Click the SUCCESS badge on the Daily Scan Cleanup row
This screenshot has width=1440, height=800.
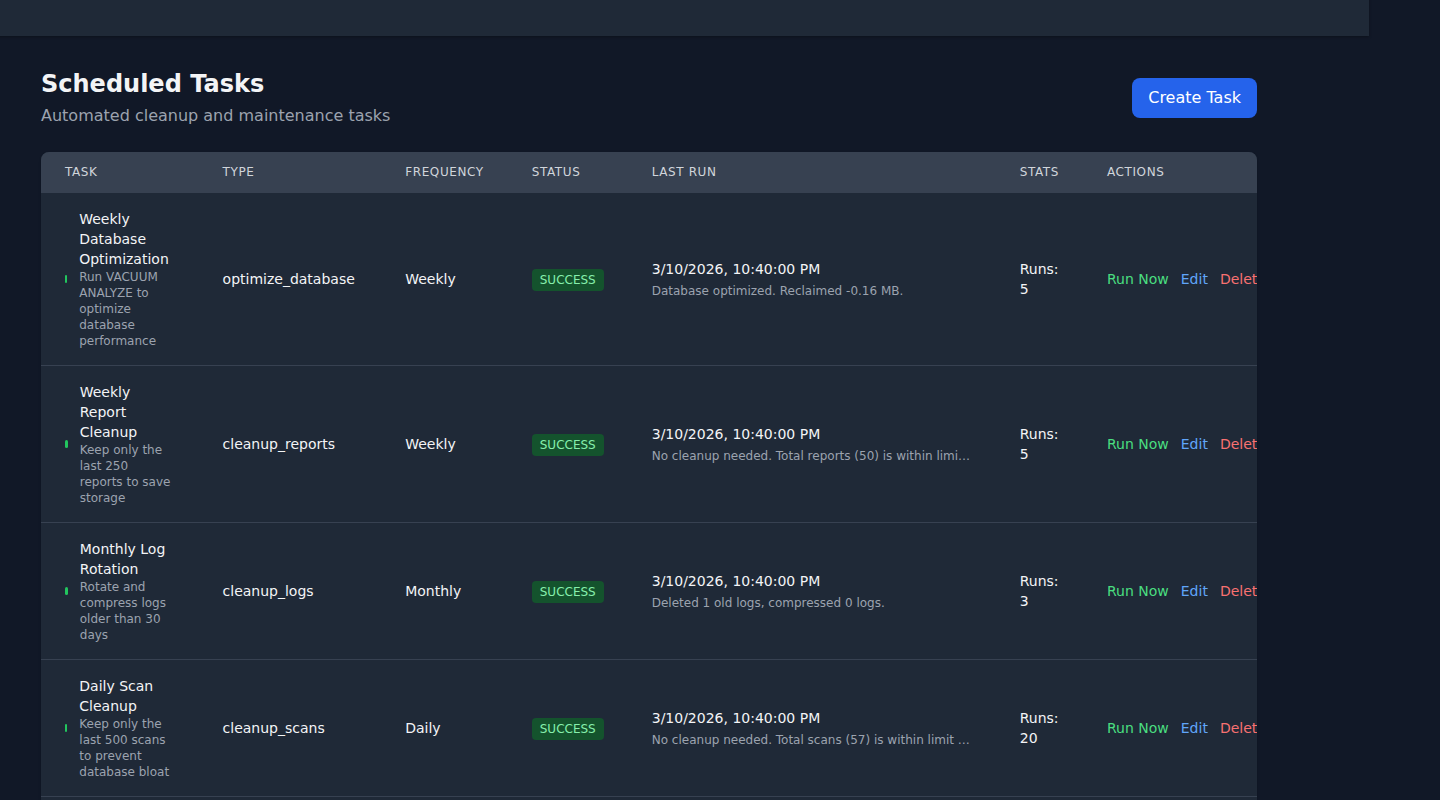click(x=567, y=728)
